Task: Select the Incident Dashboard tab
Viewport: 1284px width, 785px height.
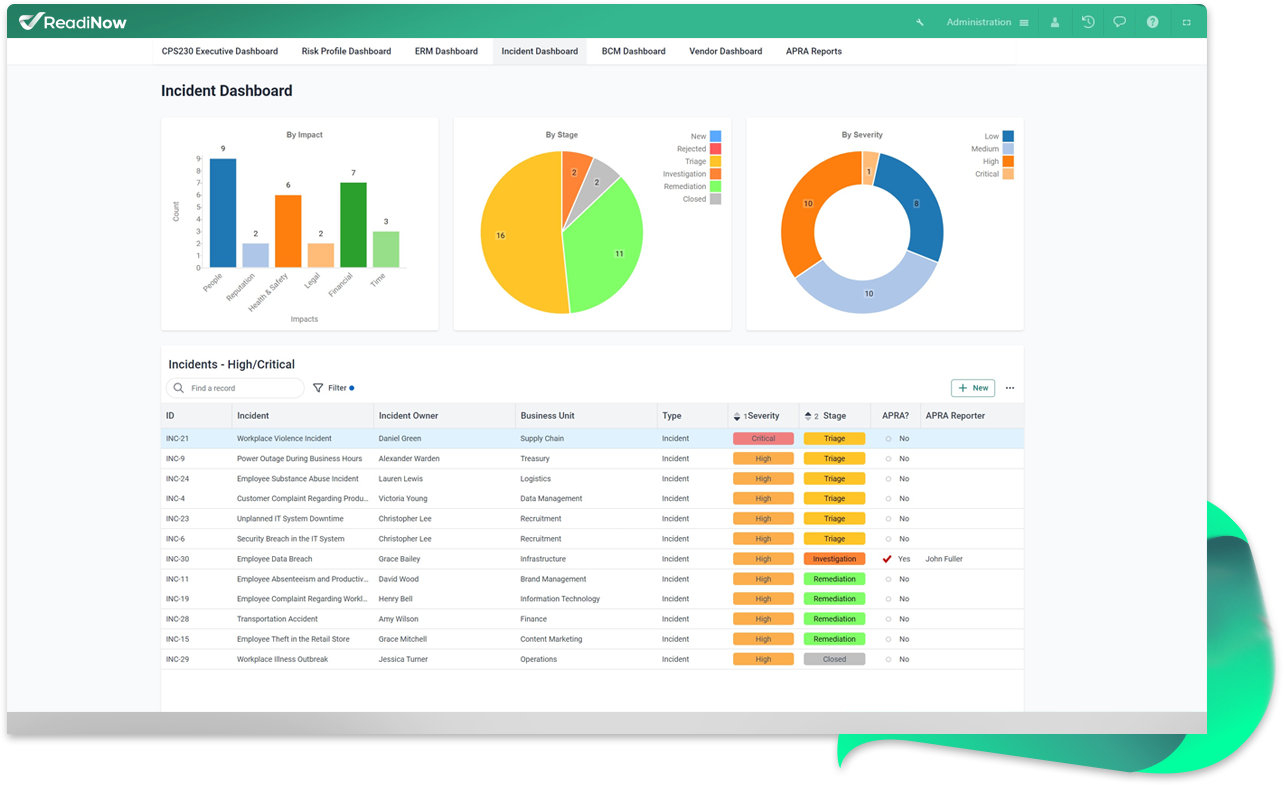Action: coord(540,51)
